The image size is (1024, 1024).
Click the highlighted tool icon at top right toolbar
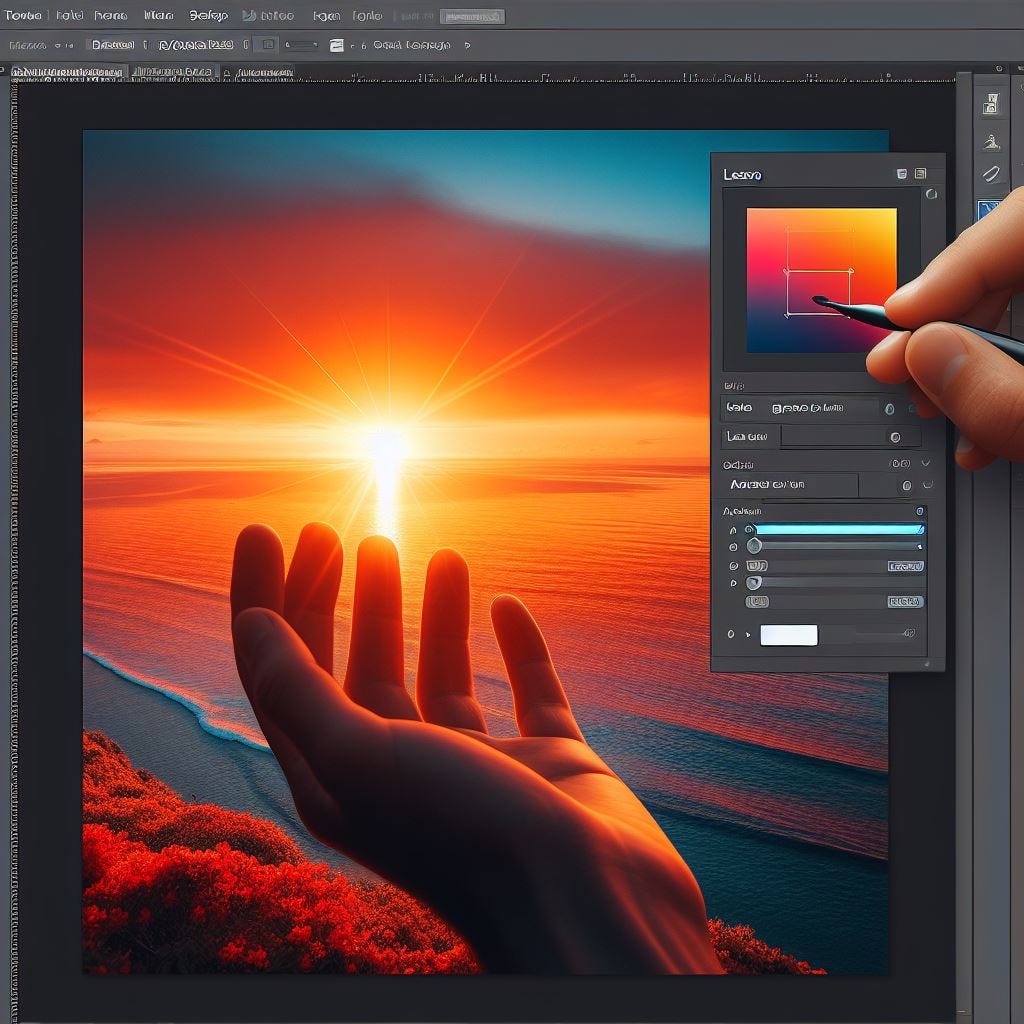pyautogui.click(x=988, y=207)
